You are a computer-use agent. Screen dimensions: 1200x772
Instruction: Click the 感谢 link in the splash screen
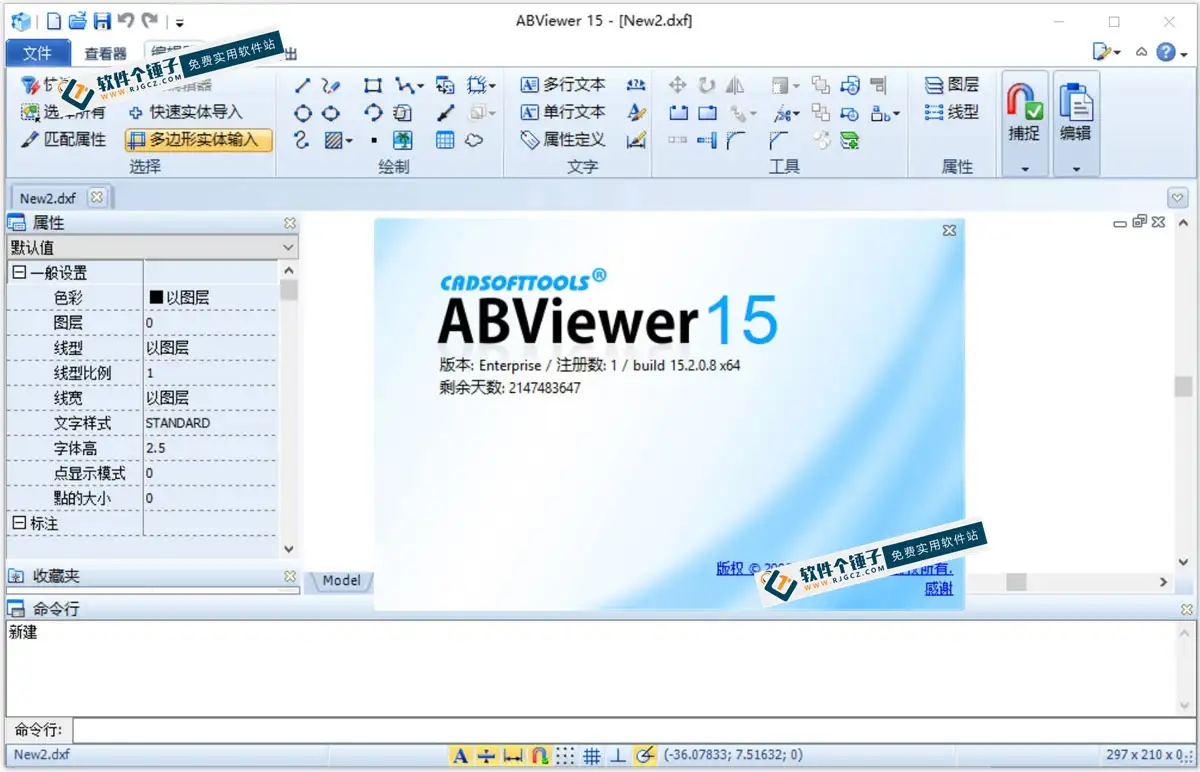938,589
